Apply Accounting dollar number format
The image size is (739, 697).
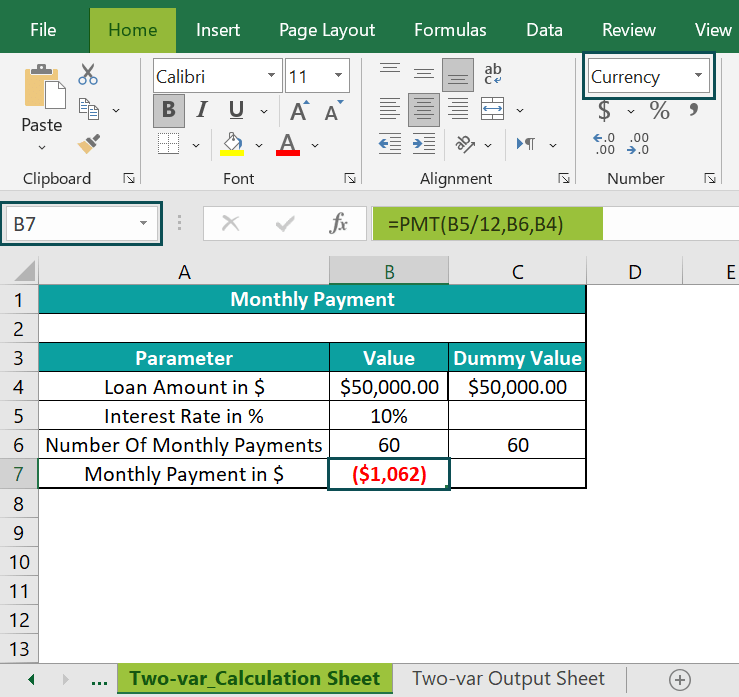pyautogui.click(x=604, y=111)
